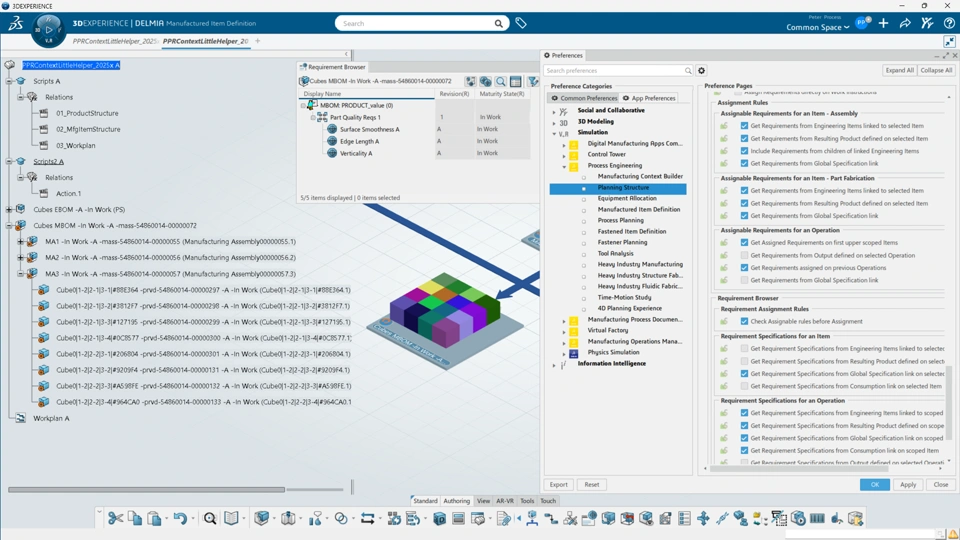
Task: Select the App Preferences tab
Action: click(x=649, y=98)
